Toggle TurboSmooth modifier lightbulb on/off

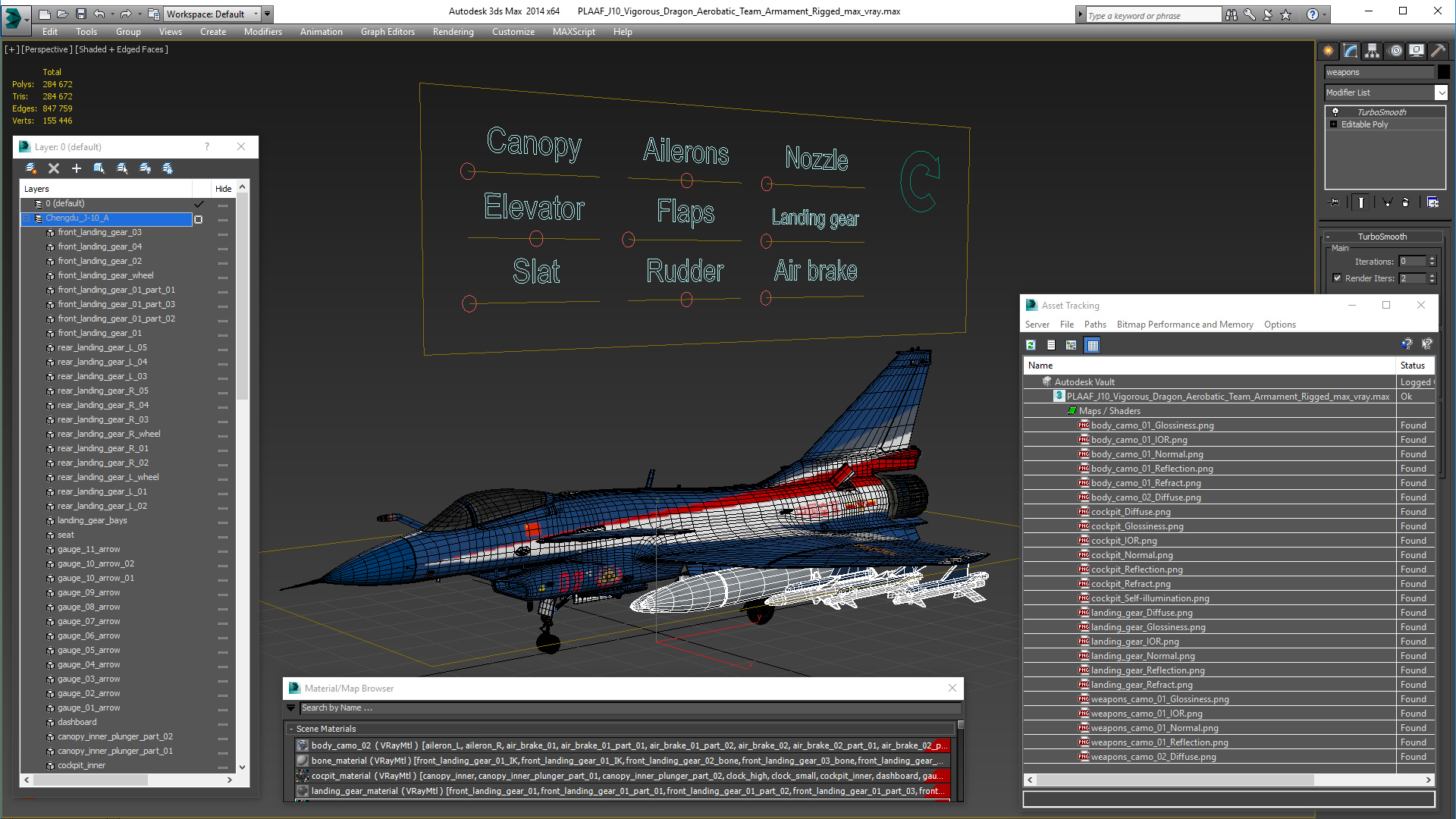point(1335,112)
